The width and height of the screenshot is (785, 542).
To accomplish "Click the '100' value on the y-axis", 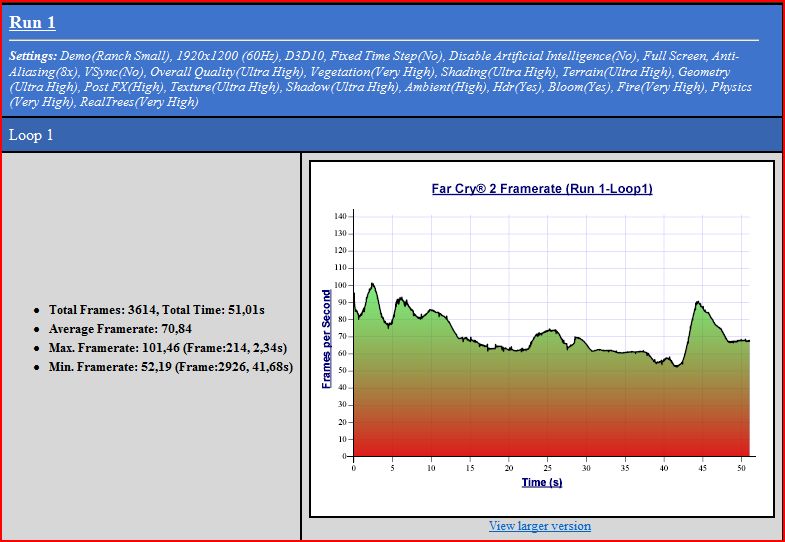I will [x=340, y=285].
